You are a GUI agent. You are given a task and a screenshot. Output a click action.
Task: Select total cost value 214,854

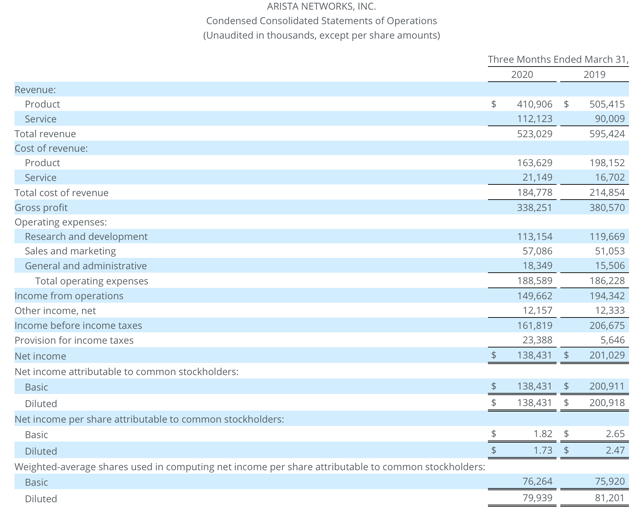point(607,192)
